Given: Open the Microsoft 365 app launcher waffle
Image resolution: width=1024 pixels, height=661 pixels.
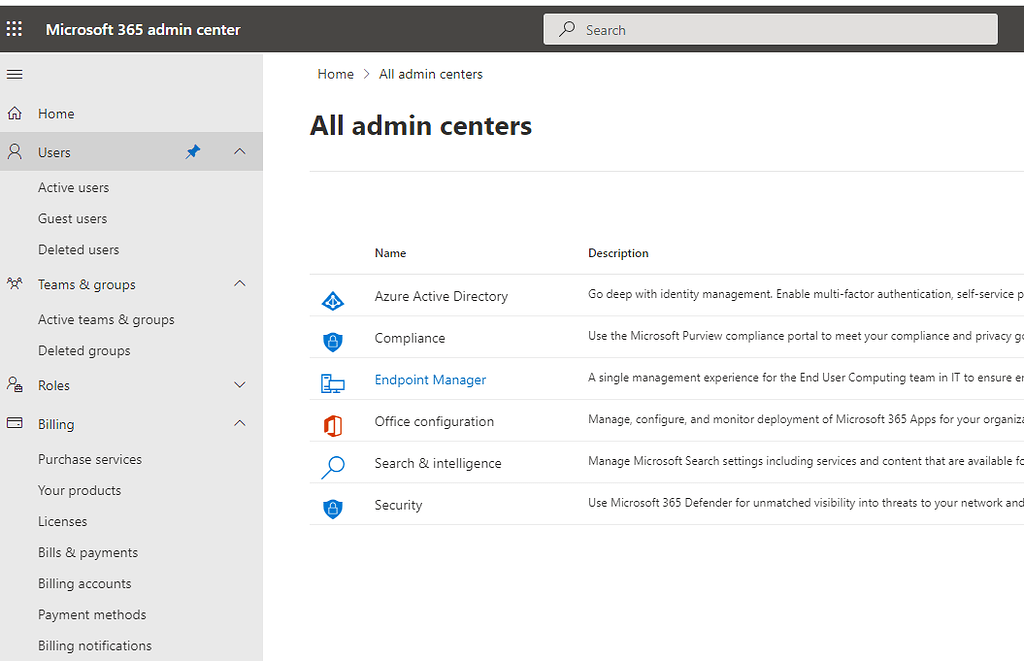Looking at the screenshot, I should point(14,28).
